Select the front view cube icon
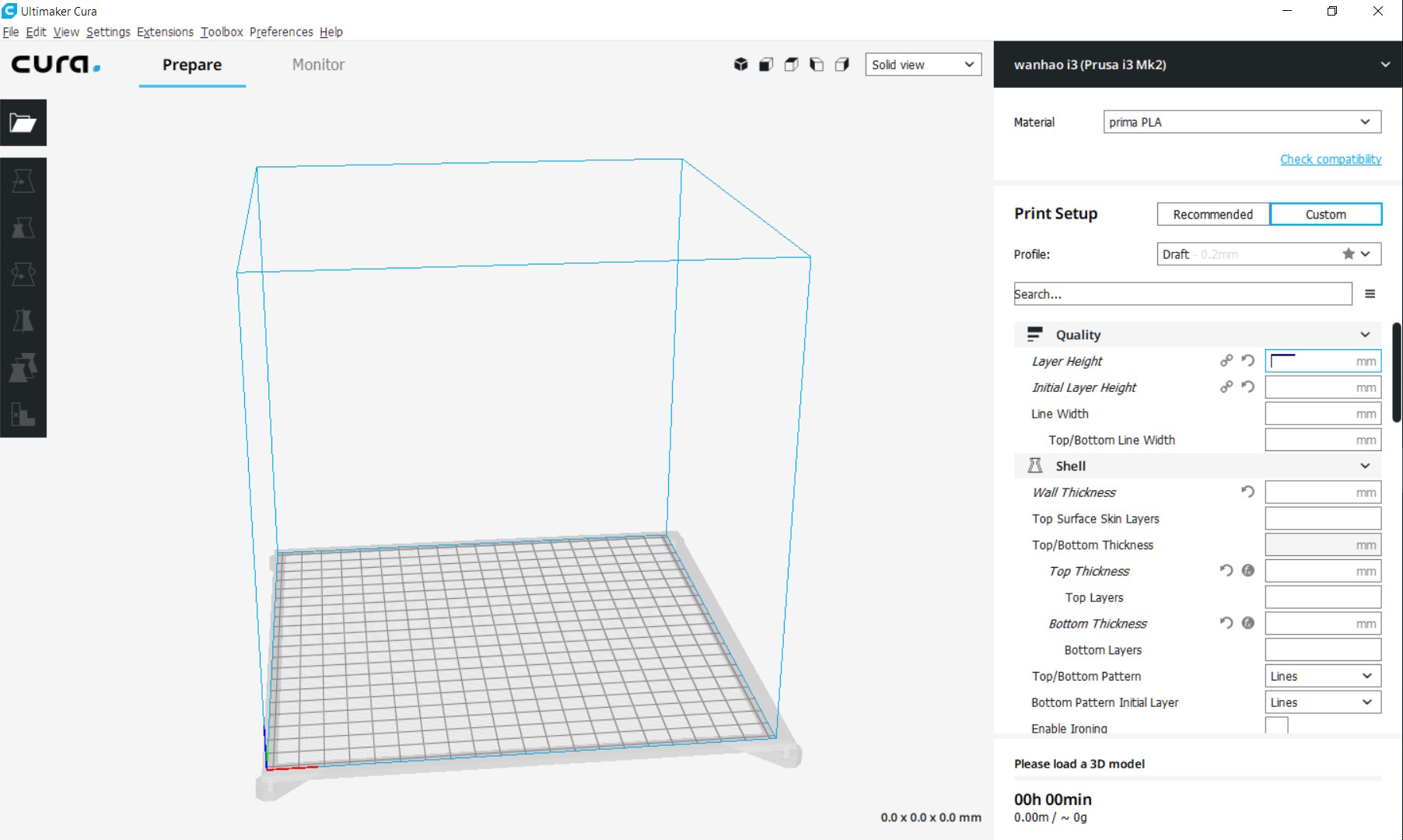The width and height of the screenshot is (1403, 840). click(x=765, y=65)
